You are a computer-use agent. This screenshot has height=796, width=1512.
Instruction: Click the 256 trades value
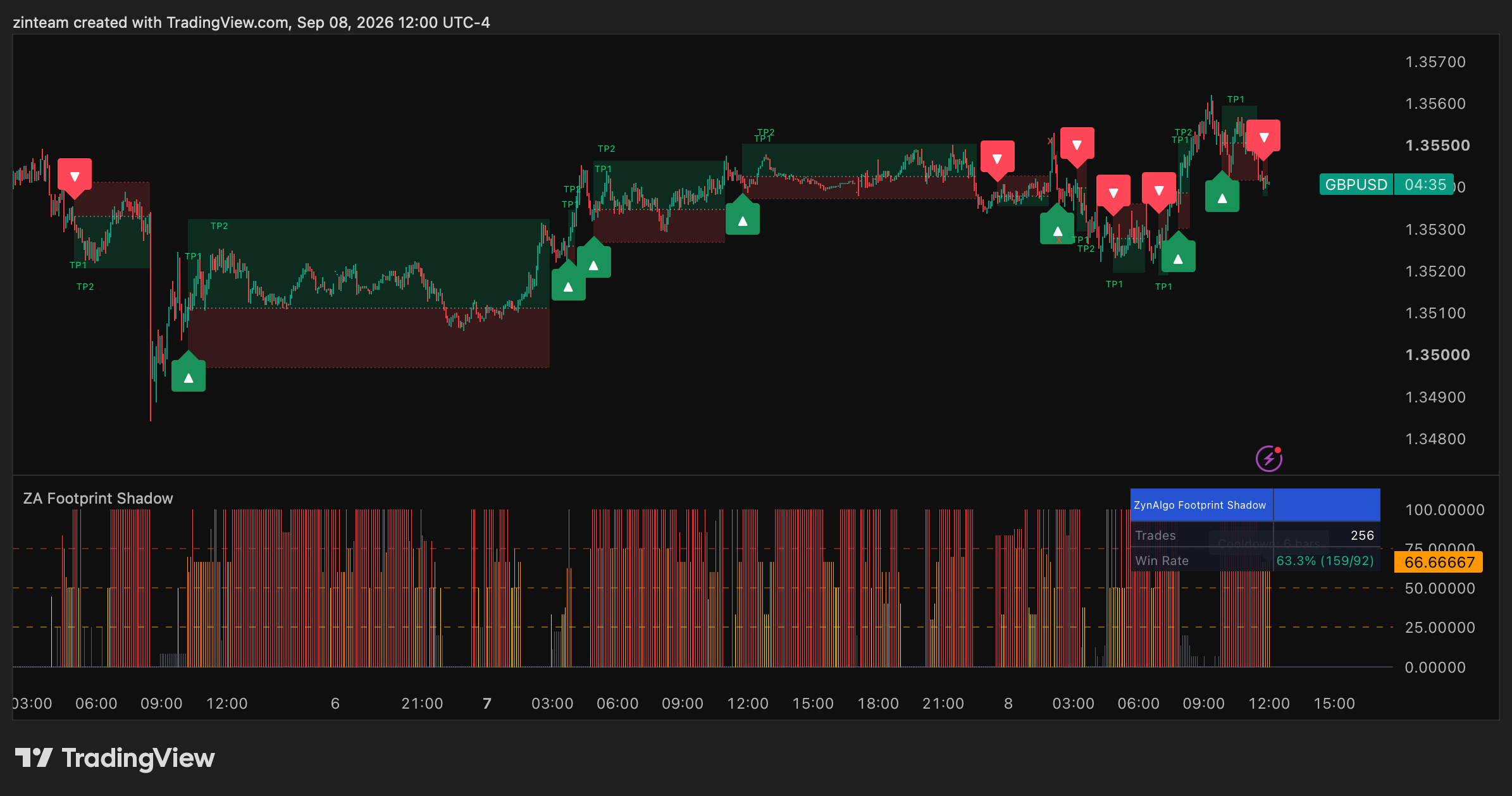(x=1362, y=535)
